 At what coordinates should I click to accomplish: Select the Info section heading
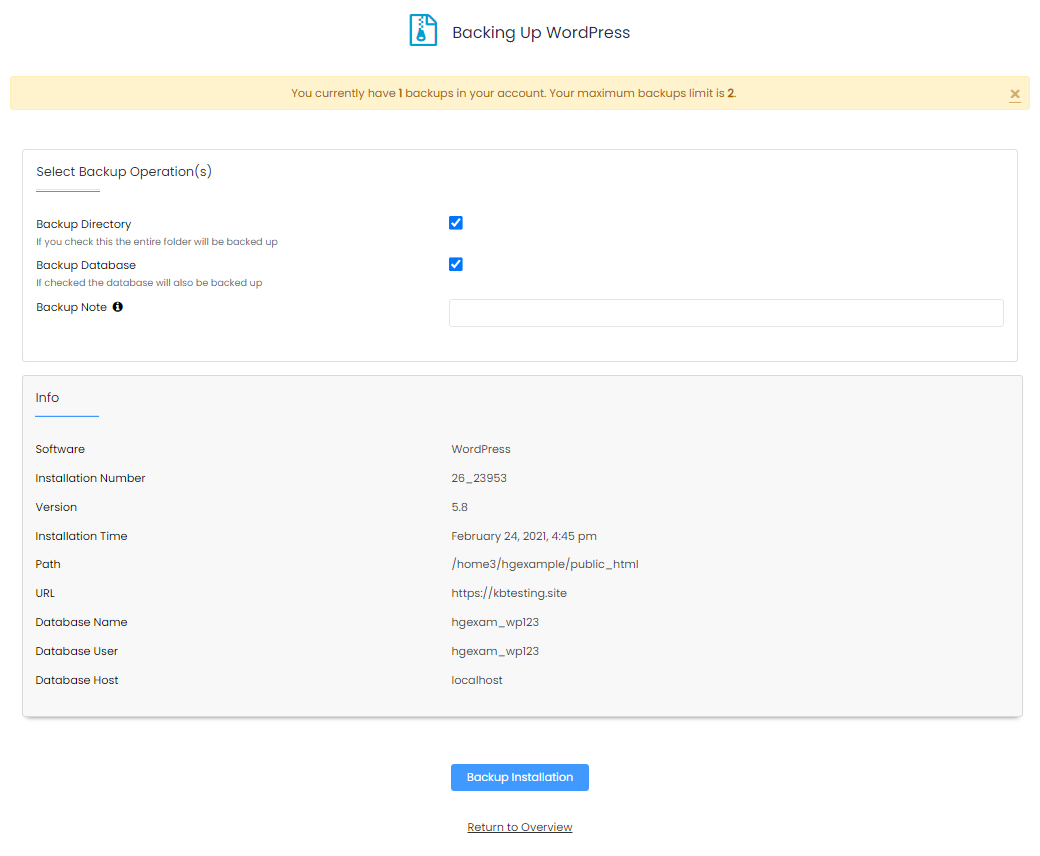[47, 397]
